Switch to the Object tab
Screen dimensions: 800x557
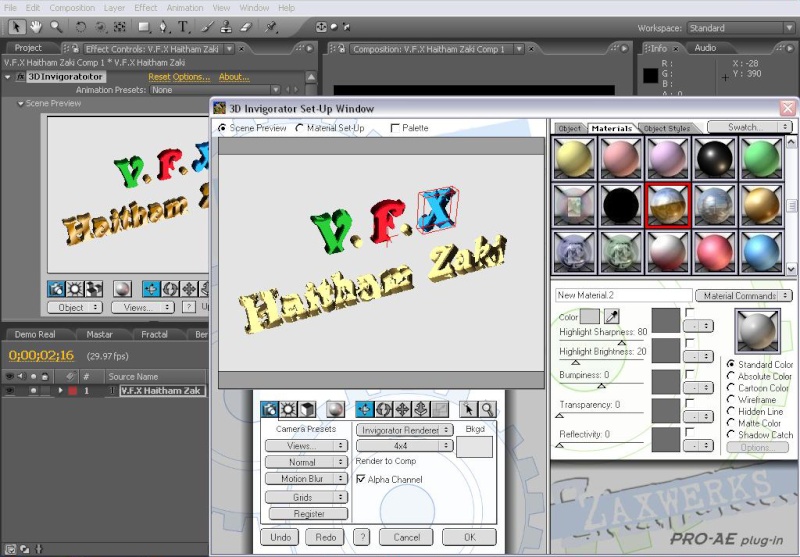pyautogui.click(x=569, y=128)
